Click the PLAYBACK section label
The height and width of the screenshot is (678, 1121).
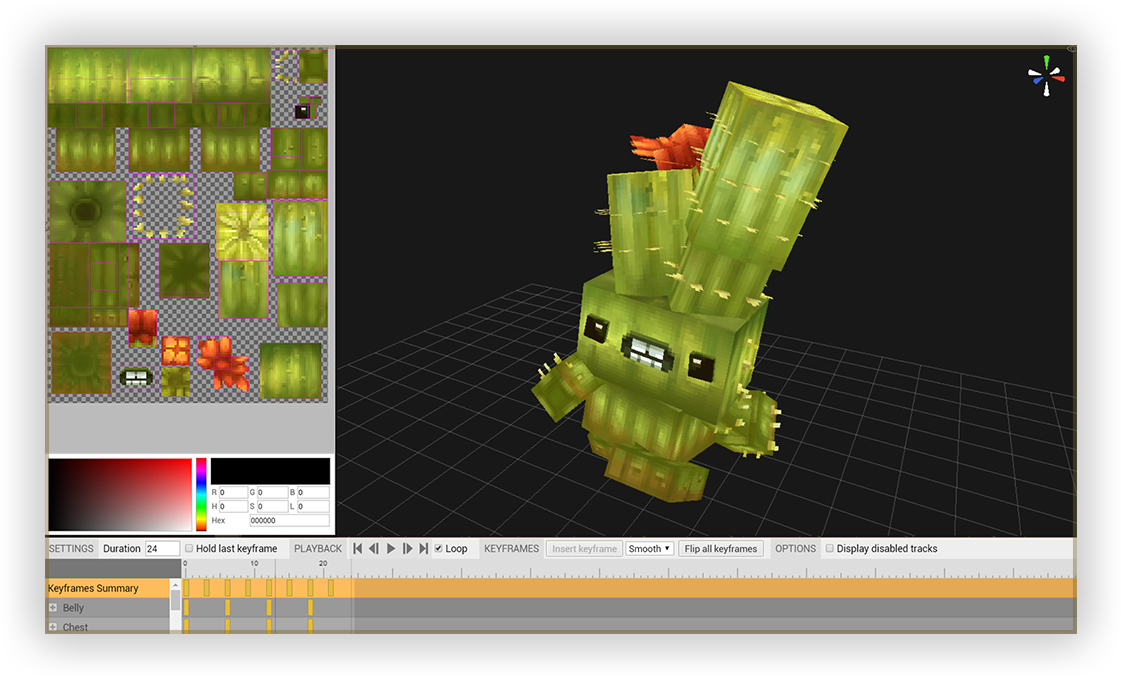(317, 549)
